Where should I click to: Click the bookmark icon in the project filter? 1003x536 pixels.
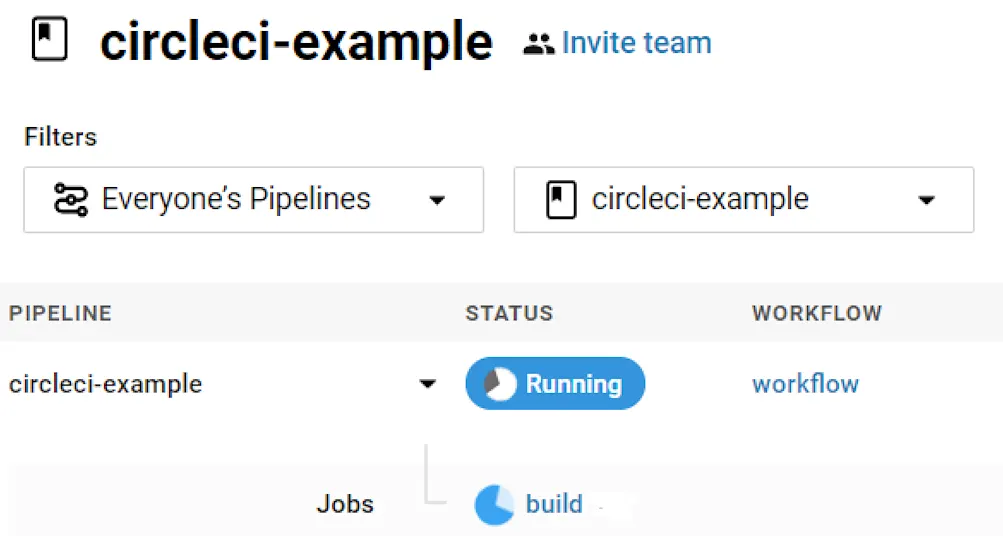point(561,200)
